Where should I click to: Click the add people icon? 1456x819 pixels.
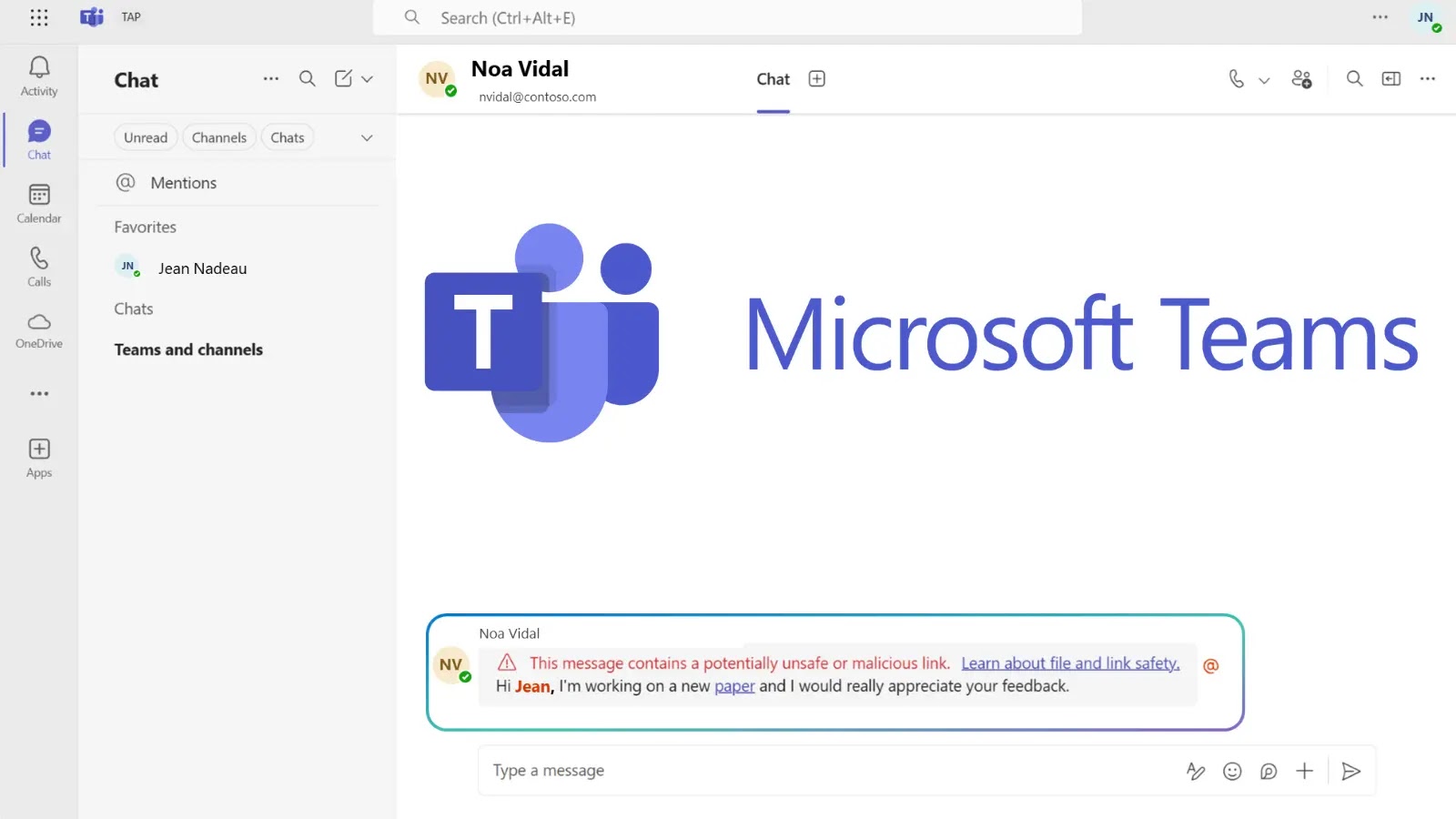[1301, 79]
